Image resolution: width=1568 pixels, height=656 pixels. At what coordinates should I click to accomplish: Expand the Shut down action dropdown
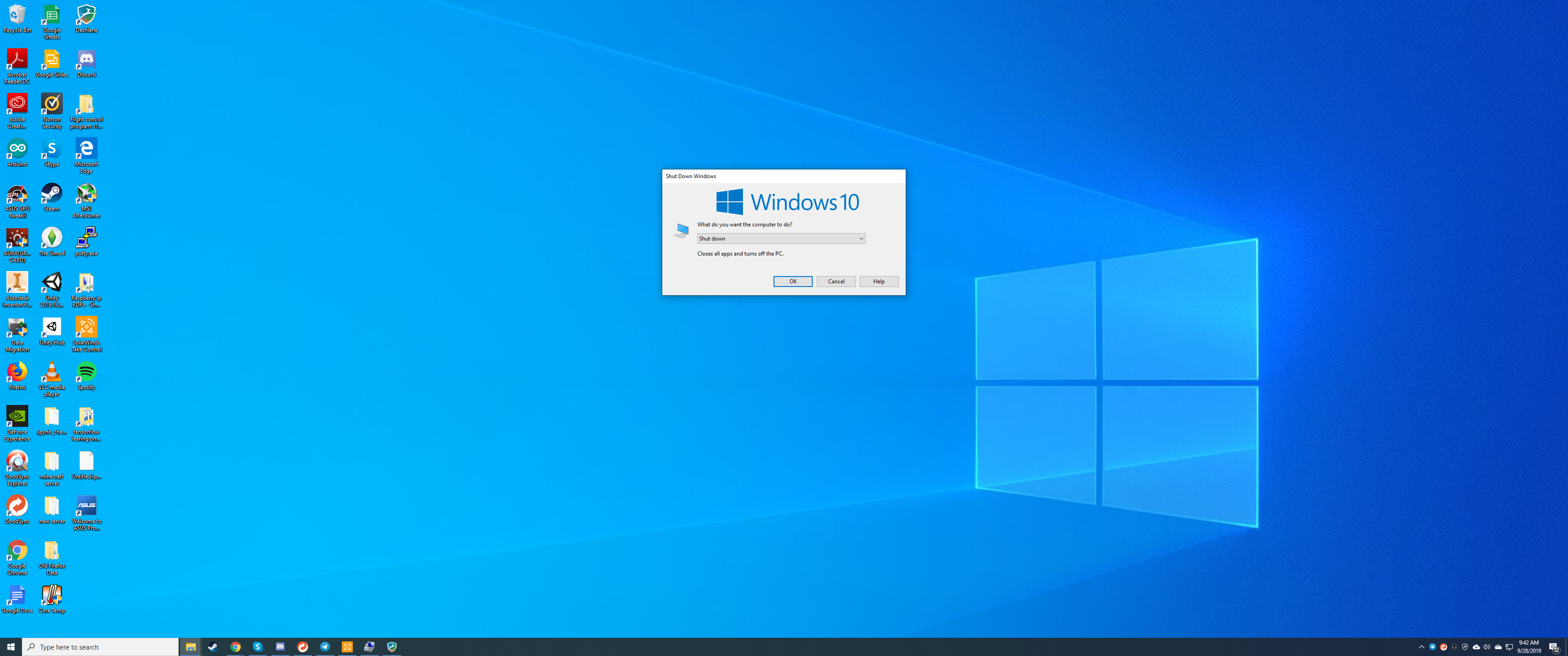click(x=781, y=239)
